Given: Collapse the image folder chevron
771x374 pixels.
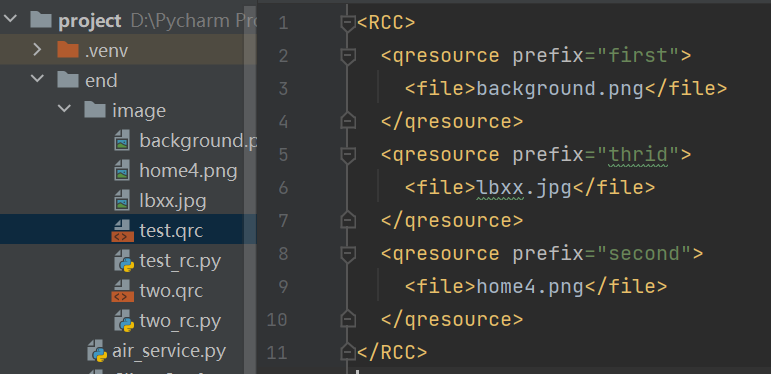Looking at the screenshot, I should pyautogui.click(x=64, y=109).
